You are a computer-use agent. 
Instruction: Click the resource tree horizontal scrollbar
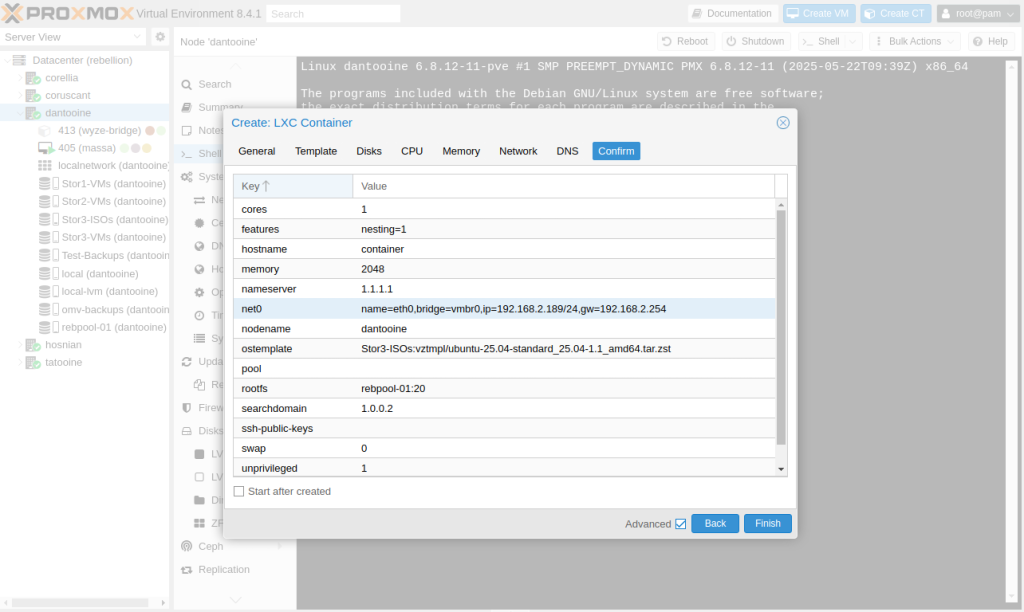coord(80,602)
